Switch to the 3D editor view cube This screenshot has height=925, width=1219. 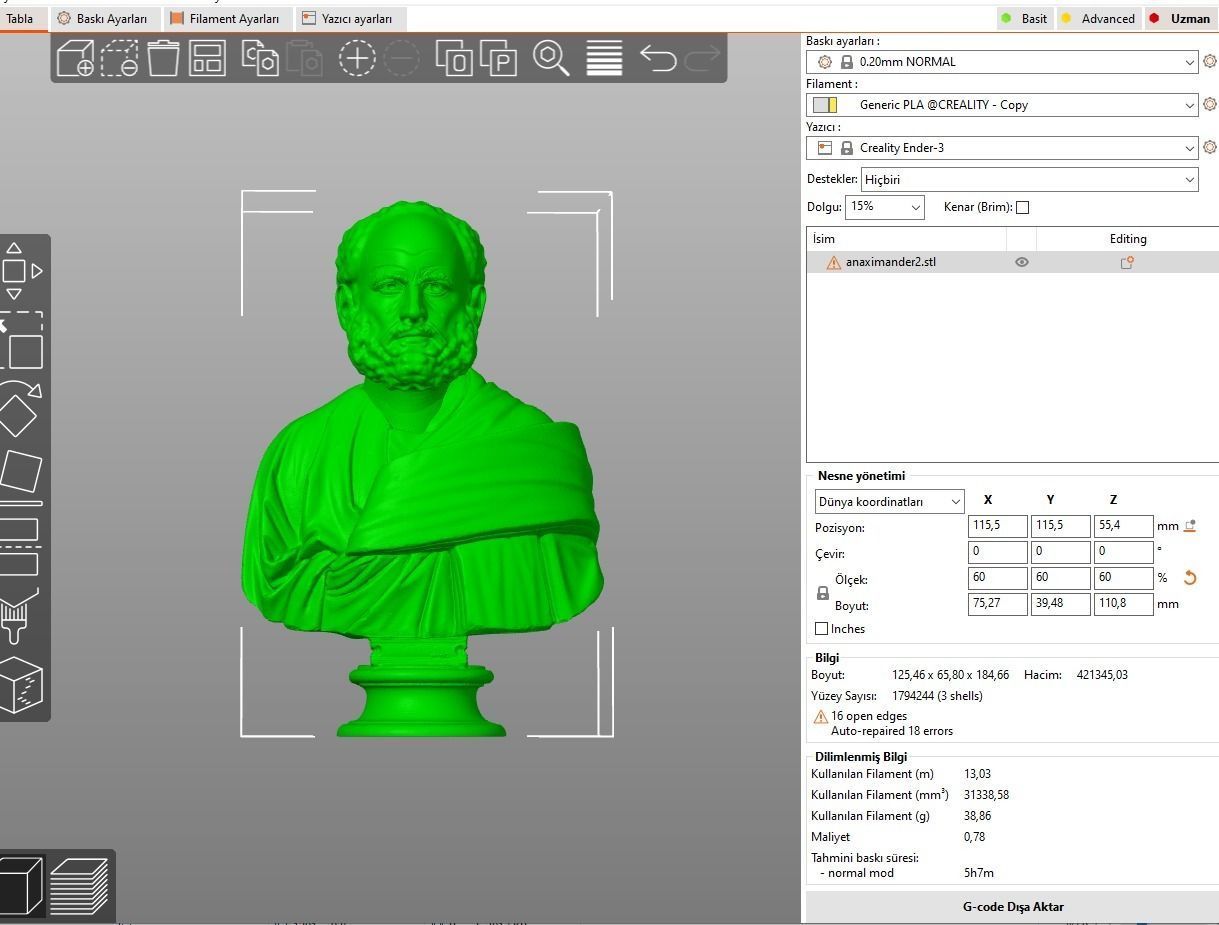click(x=21, y=884)
